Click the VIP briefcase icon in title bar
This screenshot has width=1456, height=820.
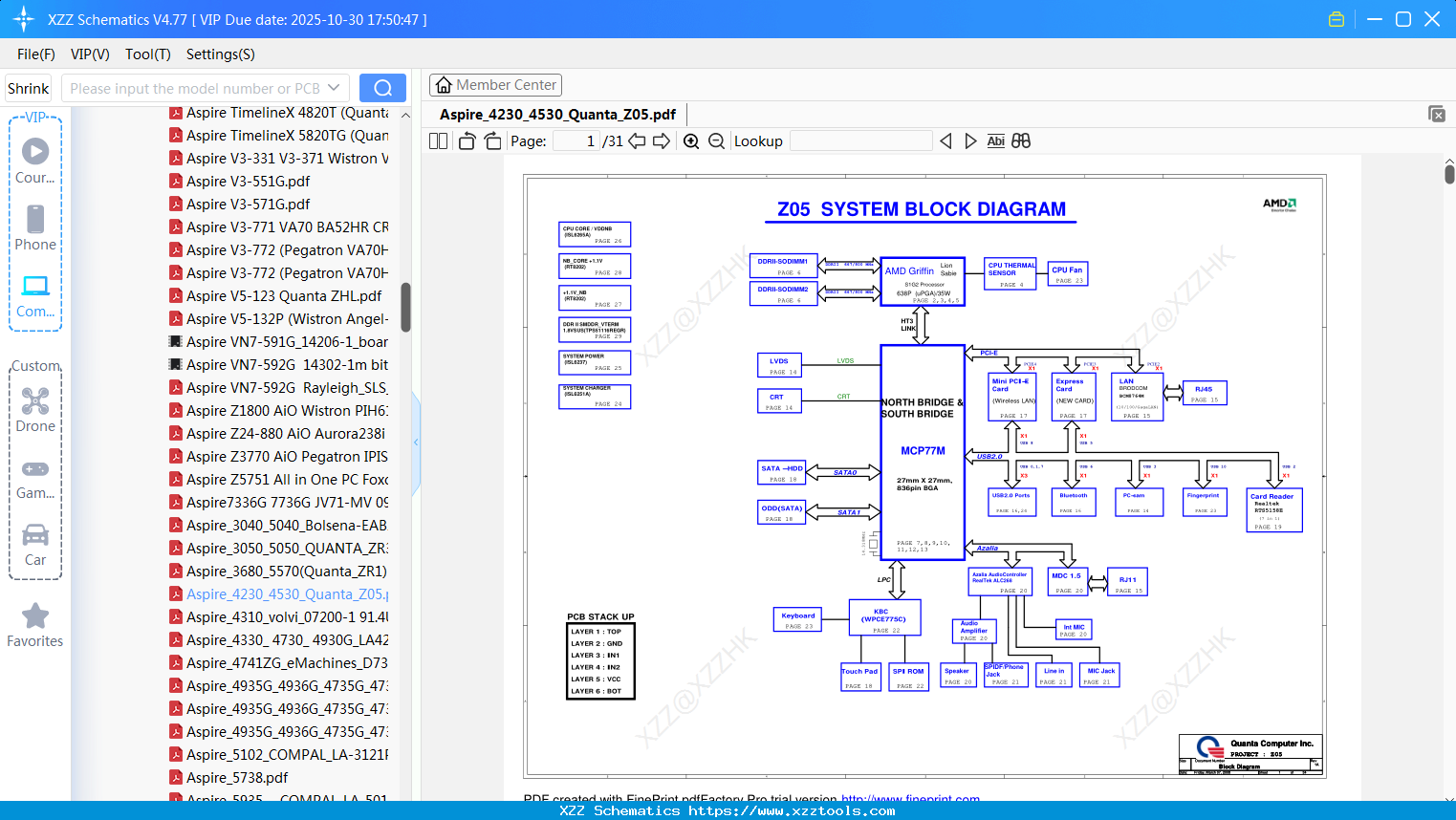pyautogui.click(x=1336, y=19)
